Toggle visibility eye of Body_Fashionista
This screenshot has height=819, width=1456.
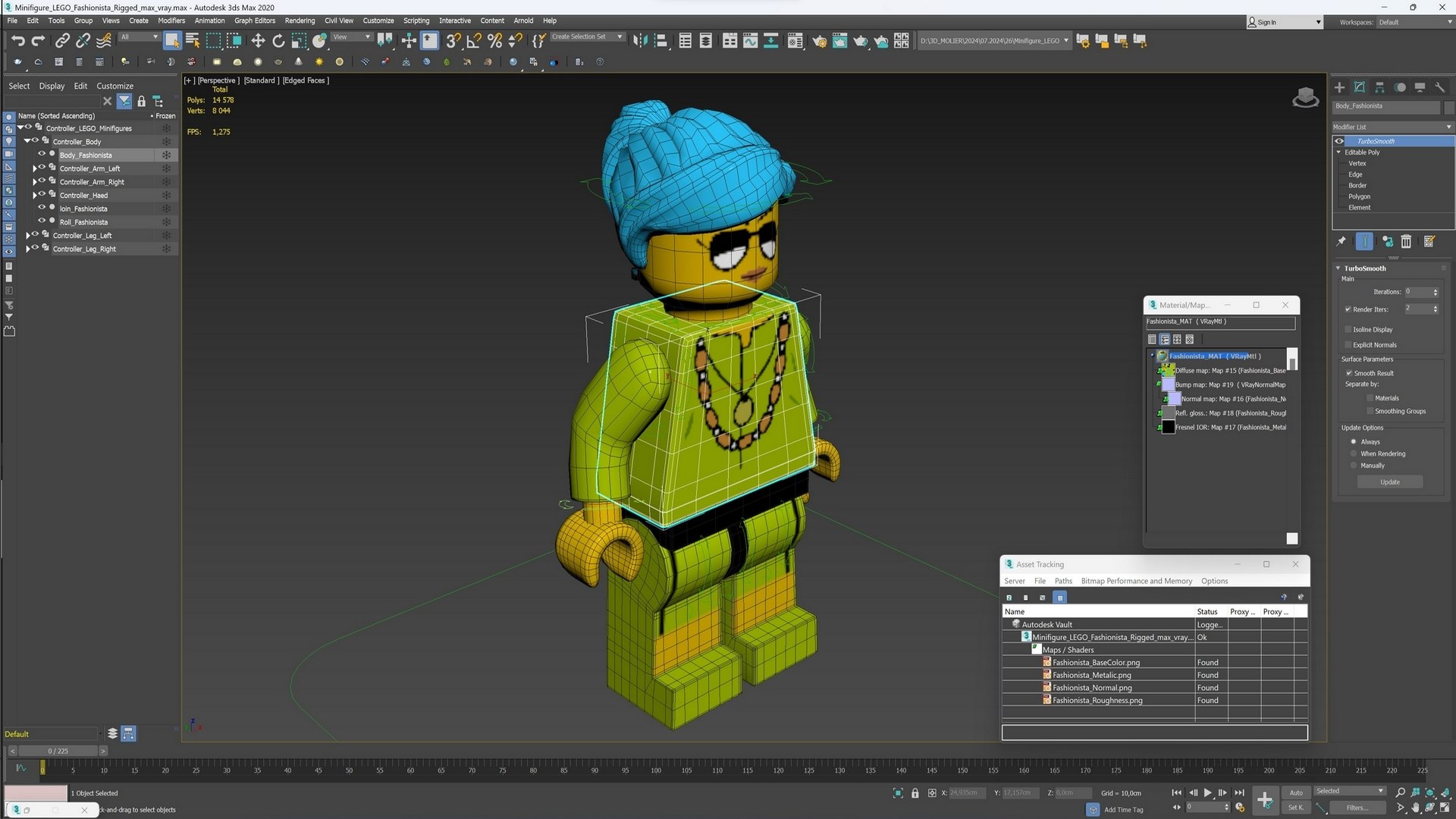[x=42, y=154]
